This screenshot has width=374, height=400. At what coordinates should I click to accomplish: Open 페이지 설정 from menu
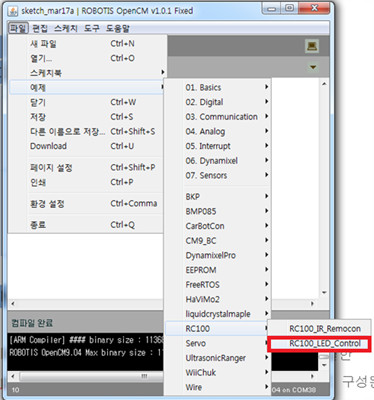(x=87, y=168)
